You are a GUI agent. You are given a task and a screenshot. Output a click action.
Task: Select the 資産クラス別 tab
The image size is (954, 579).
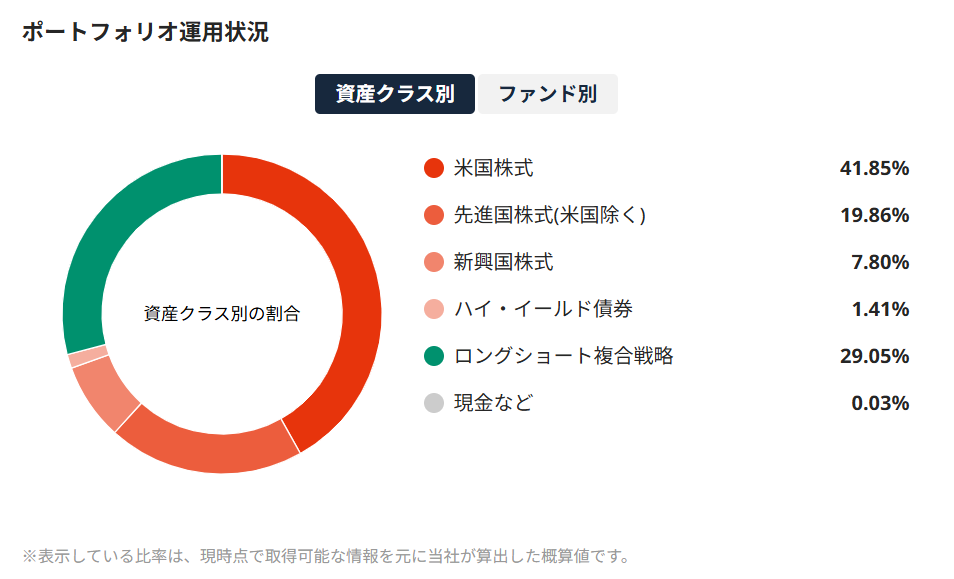[x=392, y=94]
